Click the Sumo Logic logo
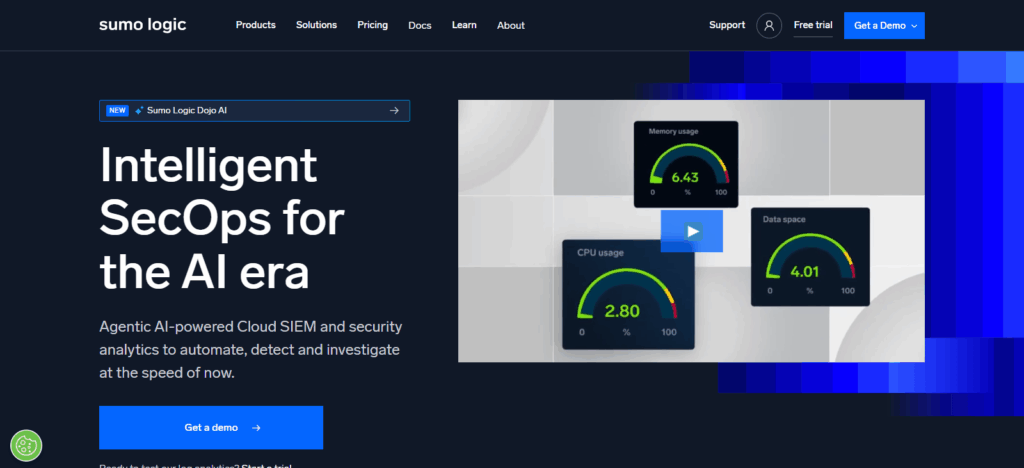Image resolution: width=1024 pixels, height=468 pixels. [x=142, y=25]
